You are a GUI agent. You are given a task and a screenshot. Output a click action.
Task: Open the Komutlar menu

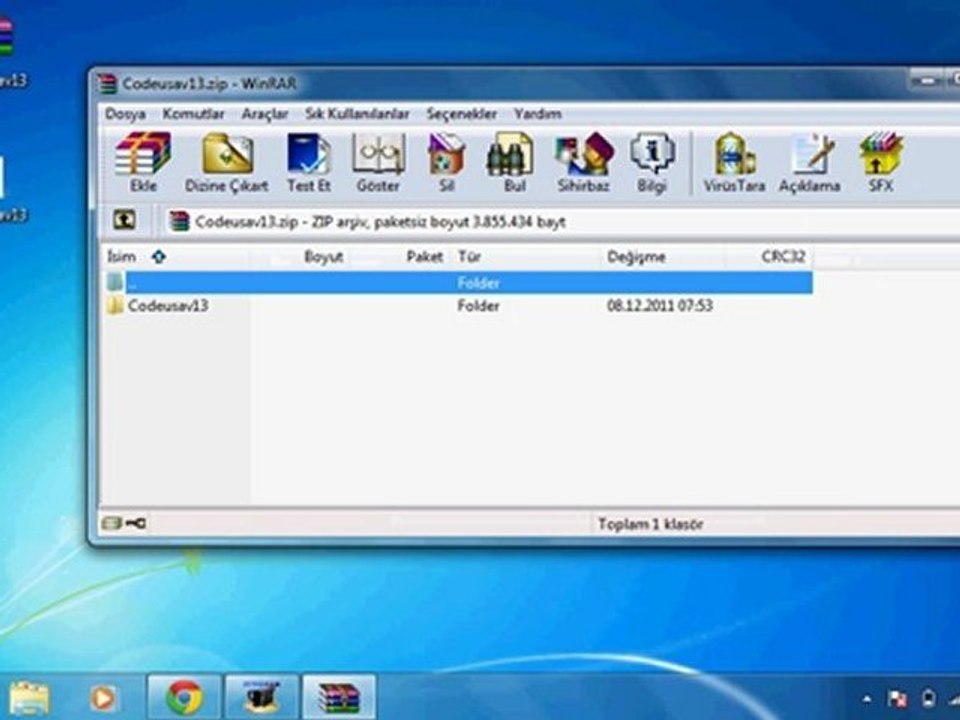click(x=193, y=114)
